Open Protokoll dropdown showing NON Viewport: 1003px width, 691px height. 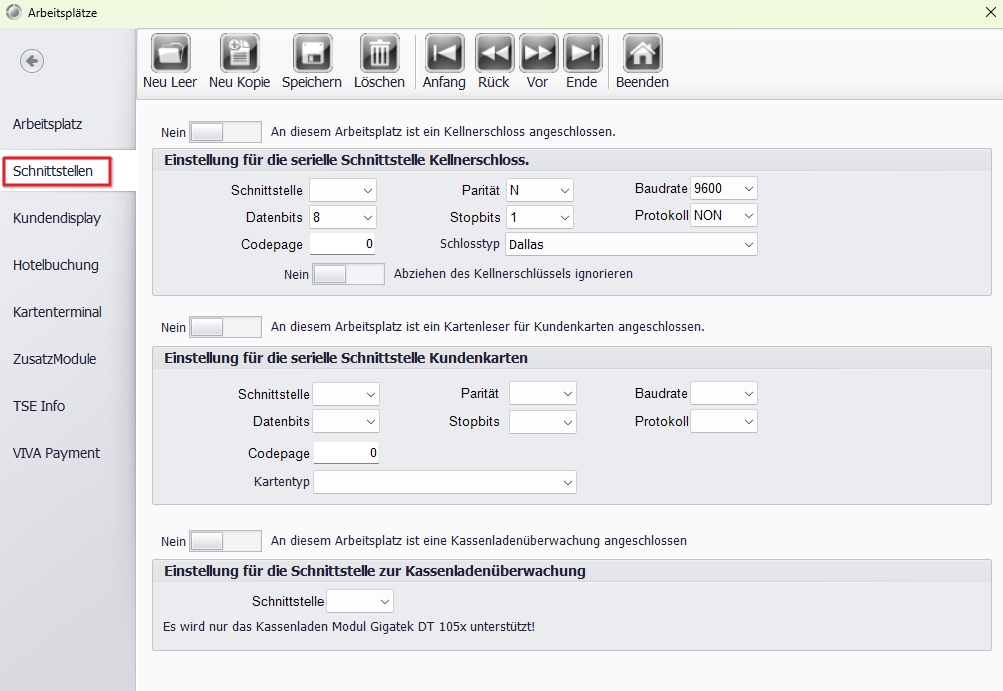723,216
